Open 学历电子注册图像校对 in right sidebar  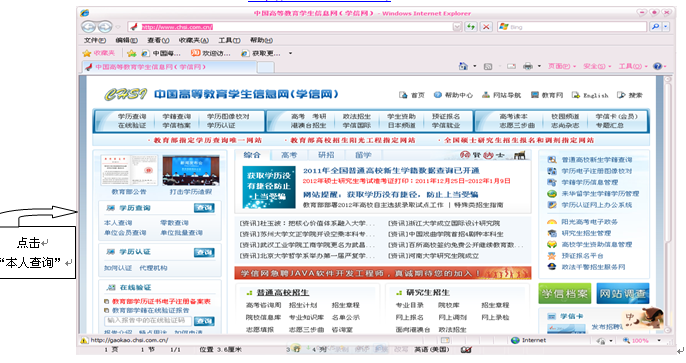597,171
